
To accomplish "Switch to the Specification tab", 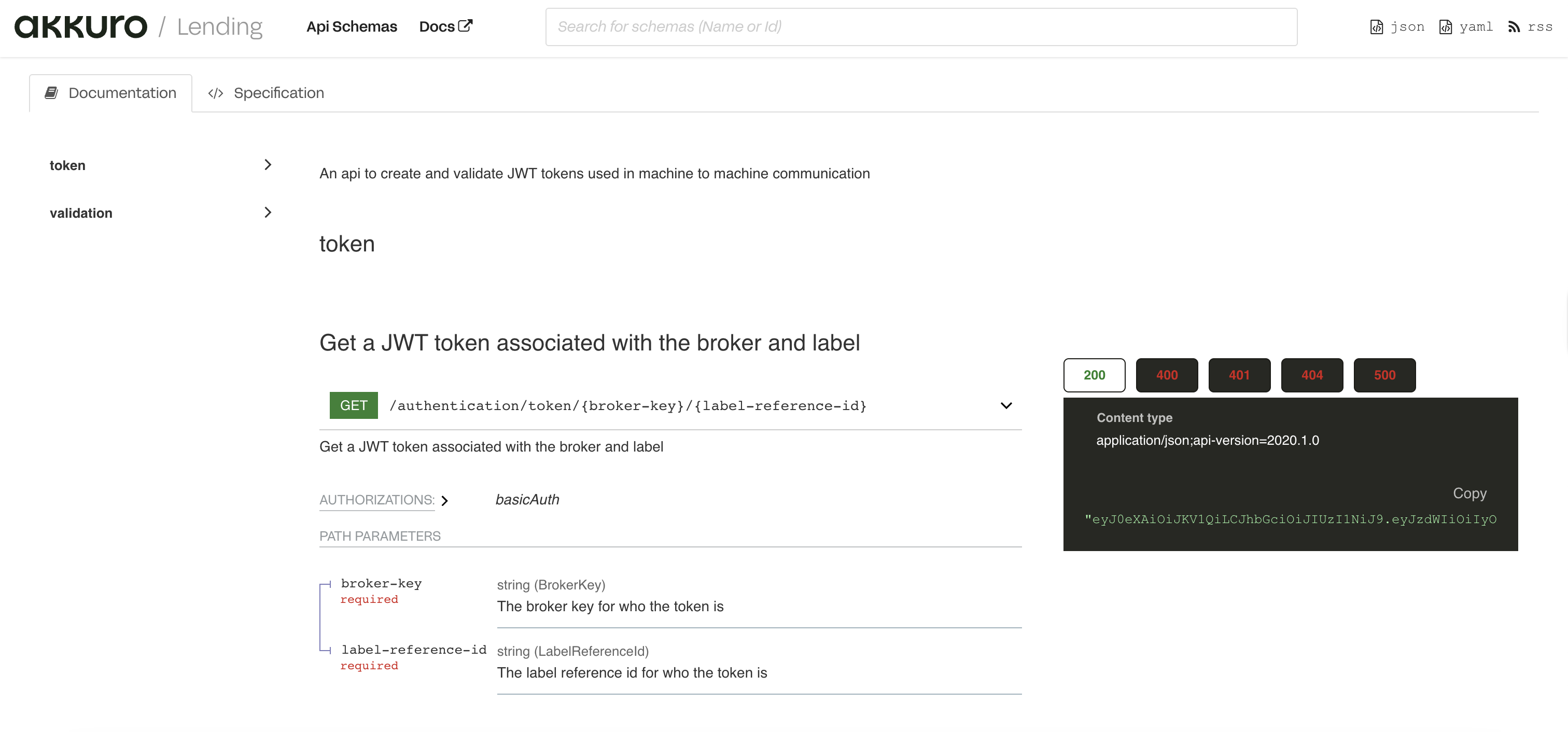I will (278, 92).
